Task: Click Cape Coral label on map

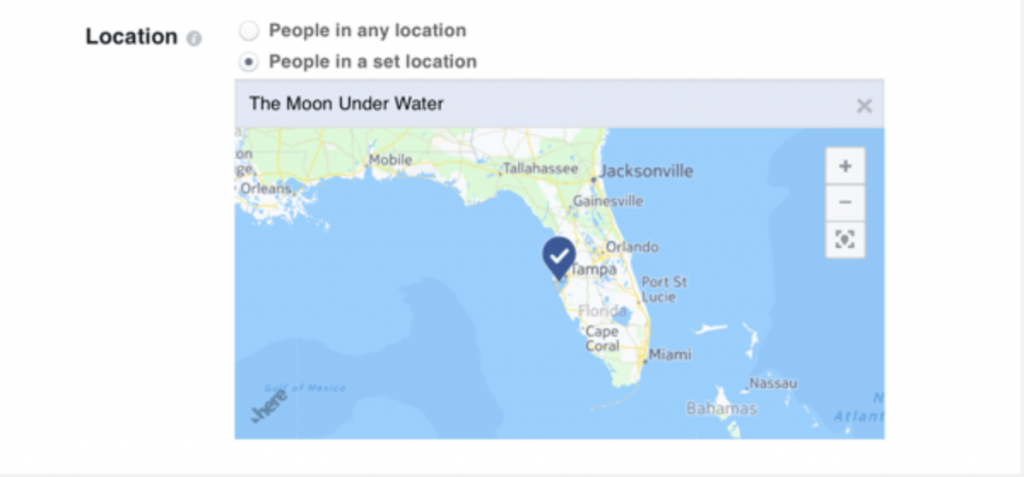Action: coord(602,338)
